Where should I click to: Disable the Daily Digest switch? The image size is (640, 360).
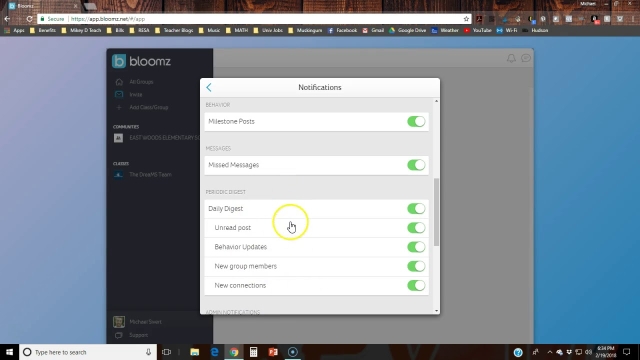[x=416, y=209]
